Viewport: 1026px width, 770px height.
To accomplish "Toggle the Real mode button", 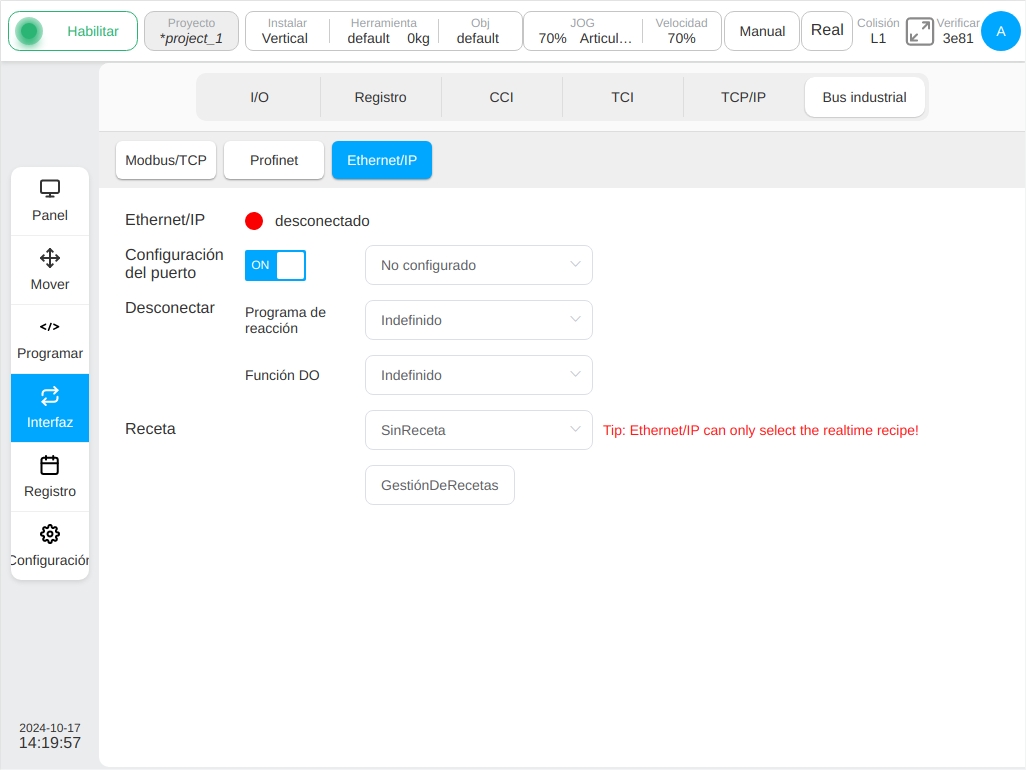I will coord(827,31).
